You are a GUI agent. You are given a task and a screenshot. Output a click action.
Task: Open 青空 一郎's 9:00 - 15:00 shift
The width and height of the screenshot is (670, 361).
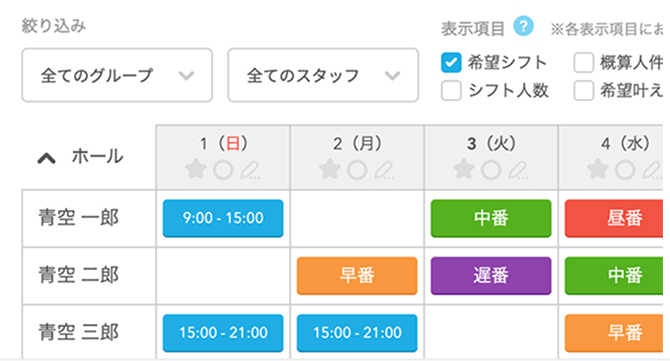point(223,218)
